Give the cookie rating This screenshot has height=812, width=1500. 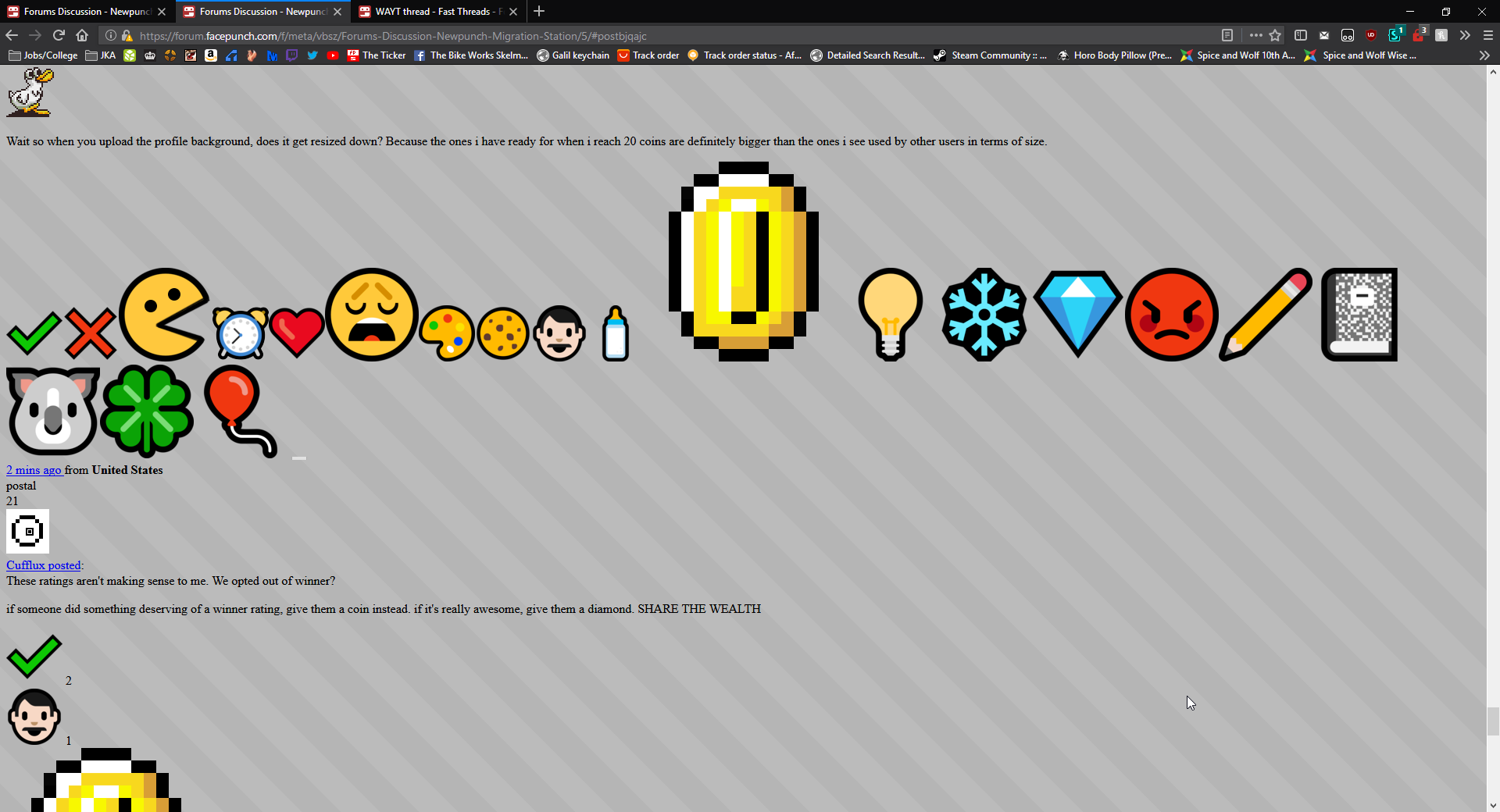503,333
